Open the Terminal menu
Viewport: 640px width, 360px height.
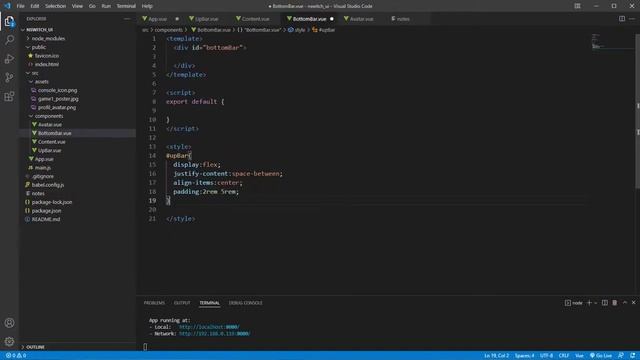126,6
